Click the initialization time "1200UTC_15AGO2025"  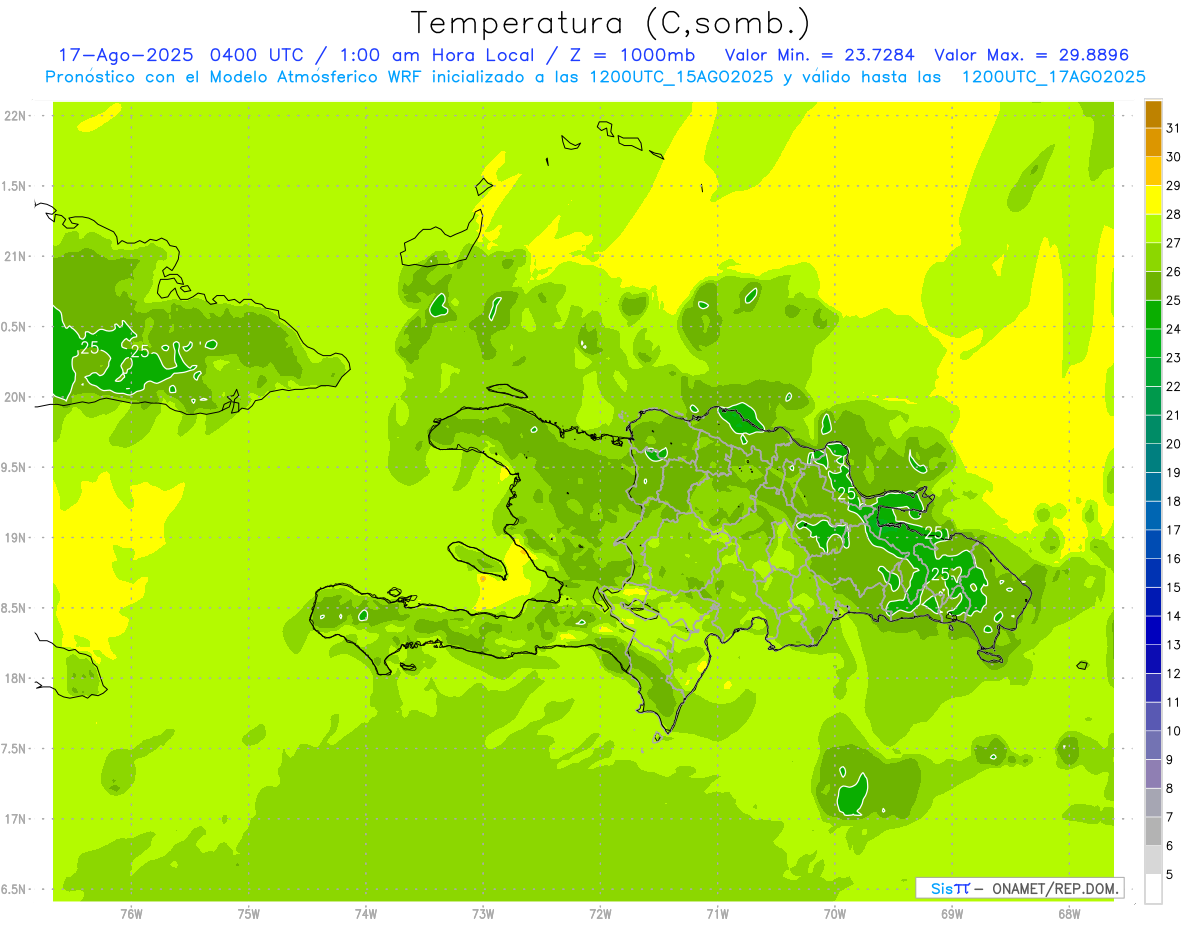coord(680,77)
